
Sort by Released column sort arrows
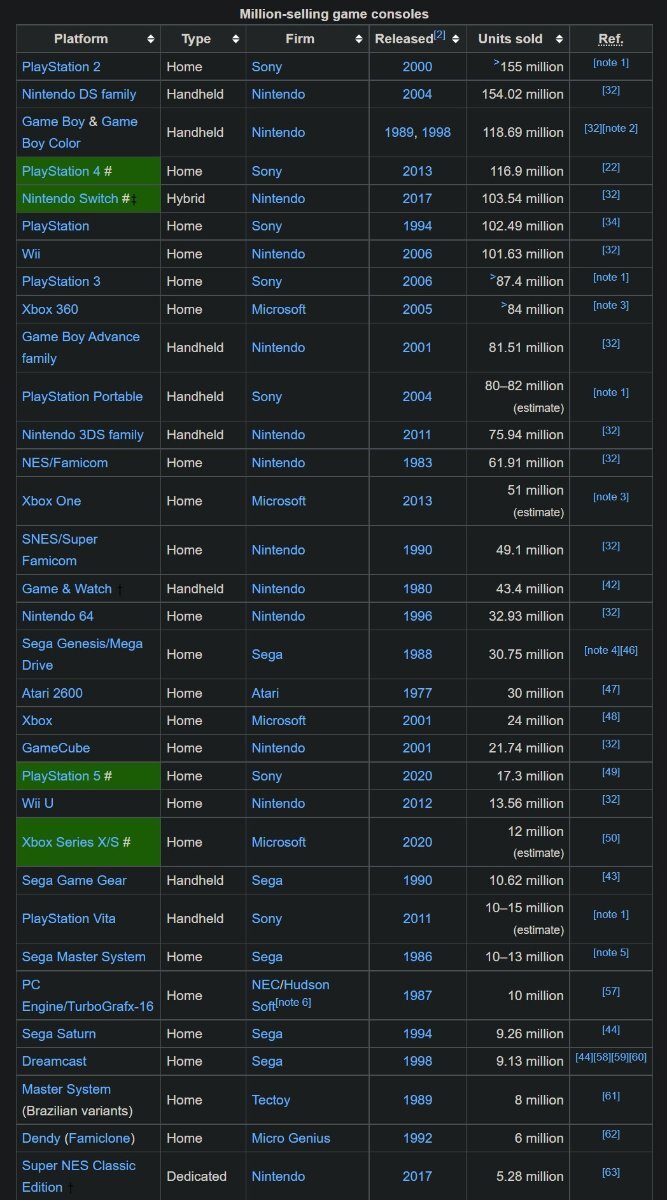tap(456, 39)
